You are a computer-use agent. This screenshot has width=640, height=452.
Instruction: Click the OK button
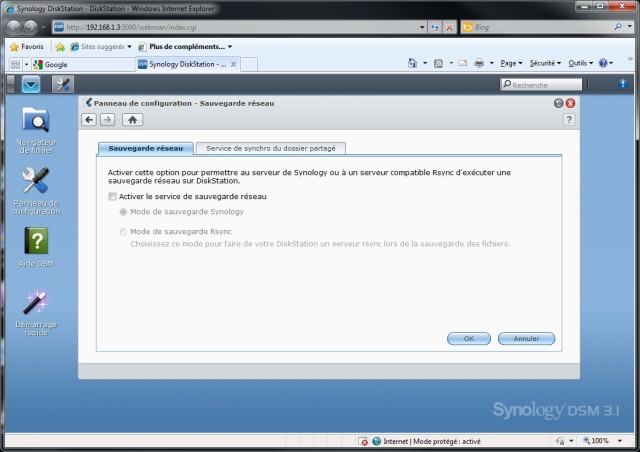[x=469, y=338]
